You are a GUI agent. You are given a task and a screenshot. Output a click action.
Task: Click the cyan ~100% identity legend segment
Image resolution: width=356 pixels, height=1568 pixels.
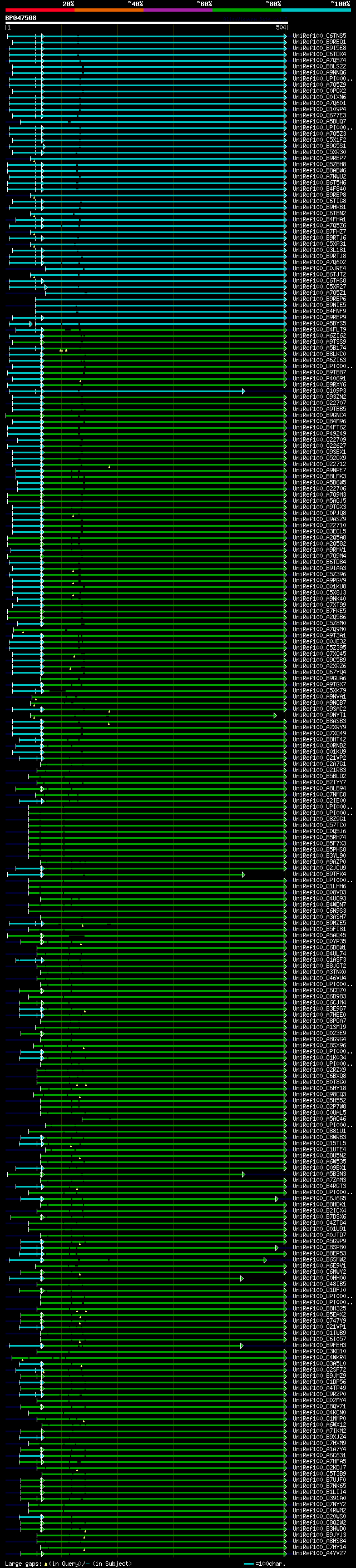(x=317, y=10)
